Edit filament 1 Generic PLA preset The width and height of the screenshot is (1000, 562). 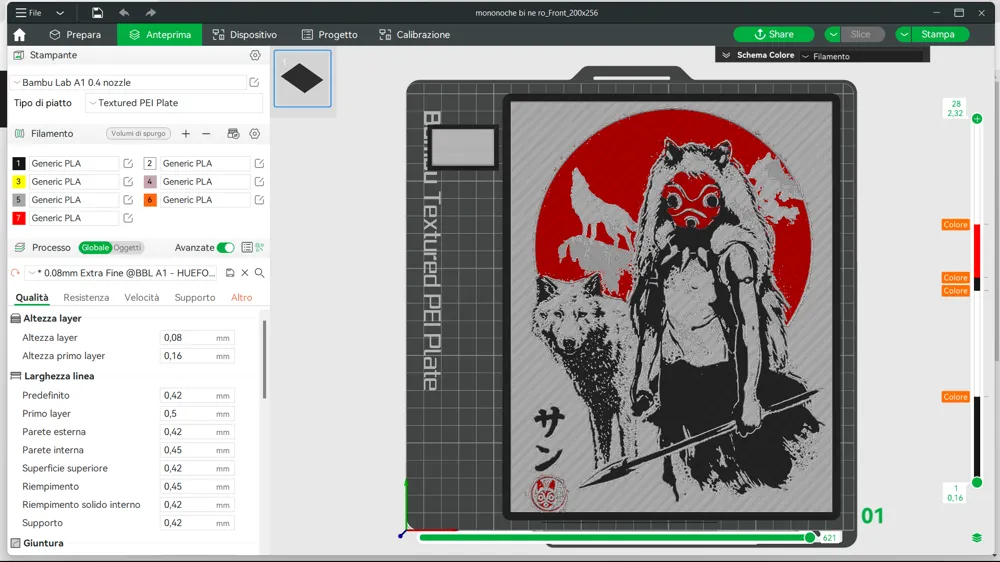click(128, 164)
